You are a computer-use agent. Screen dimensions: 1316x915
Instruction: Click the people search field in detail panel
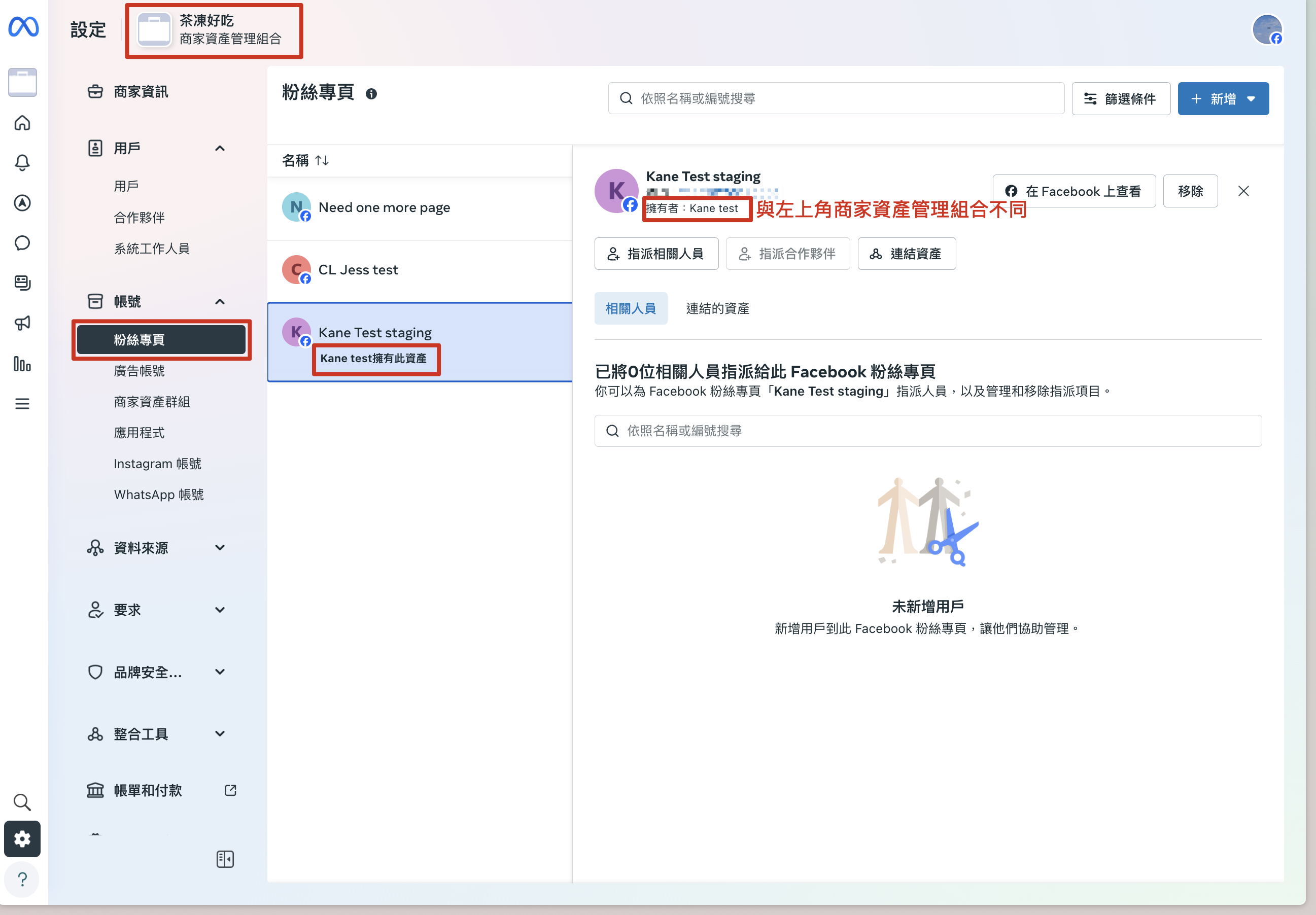(928, 431)
